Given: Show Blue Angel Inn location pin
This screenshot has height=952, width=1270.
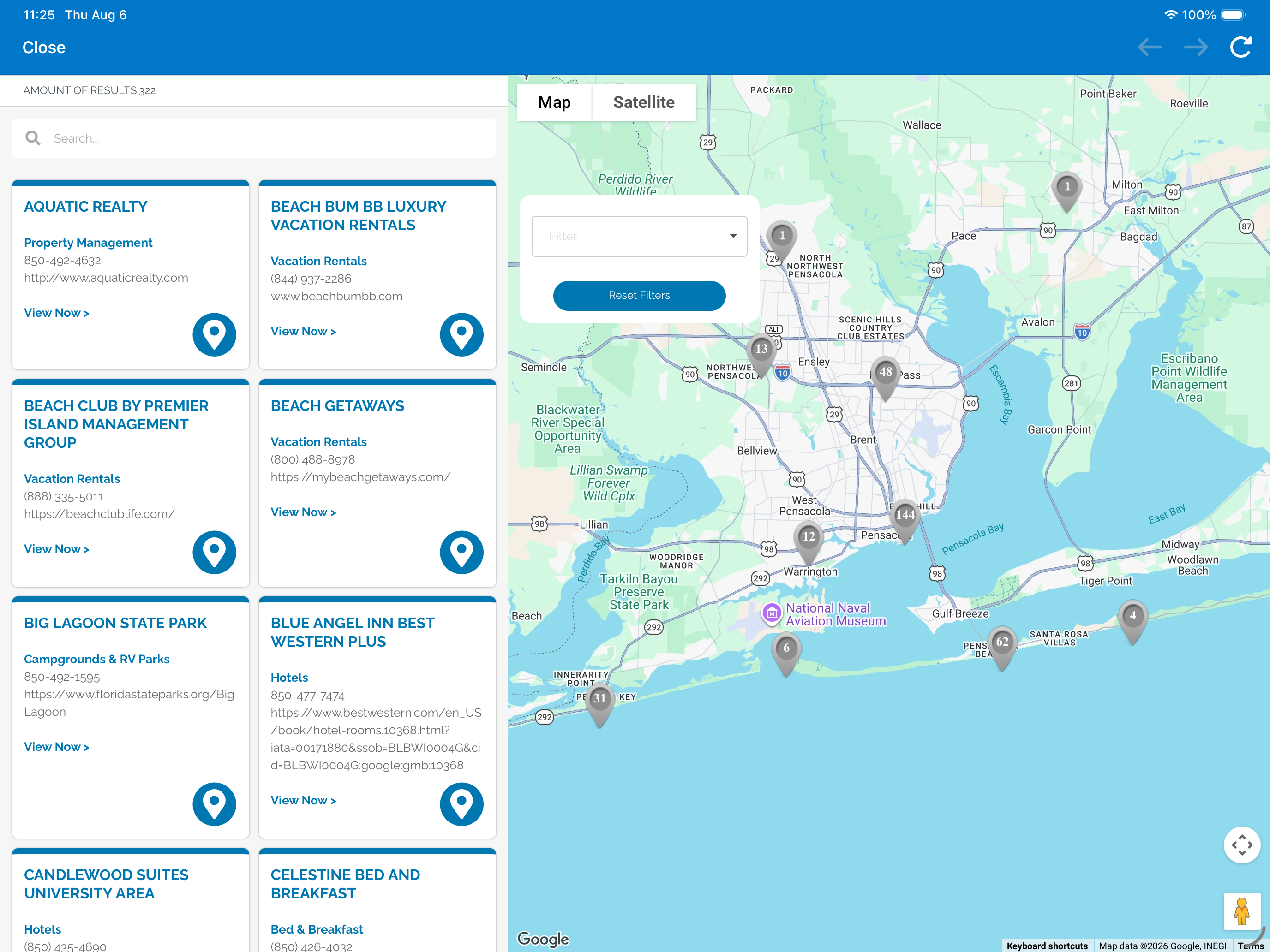Looking at the screenshot, I should pyautogui.click(x=461, y=804).
